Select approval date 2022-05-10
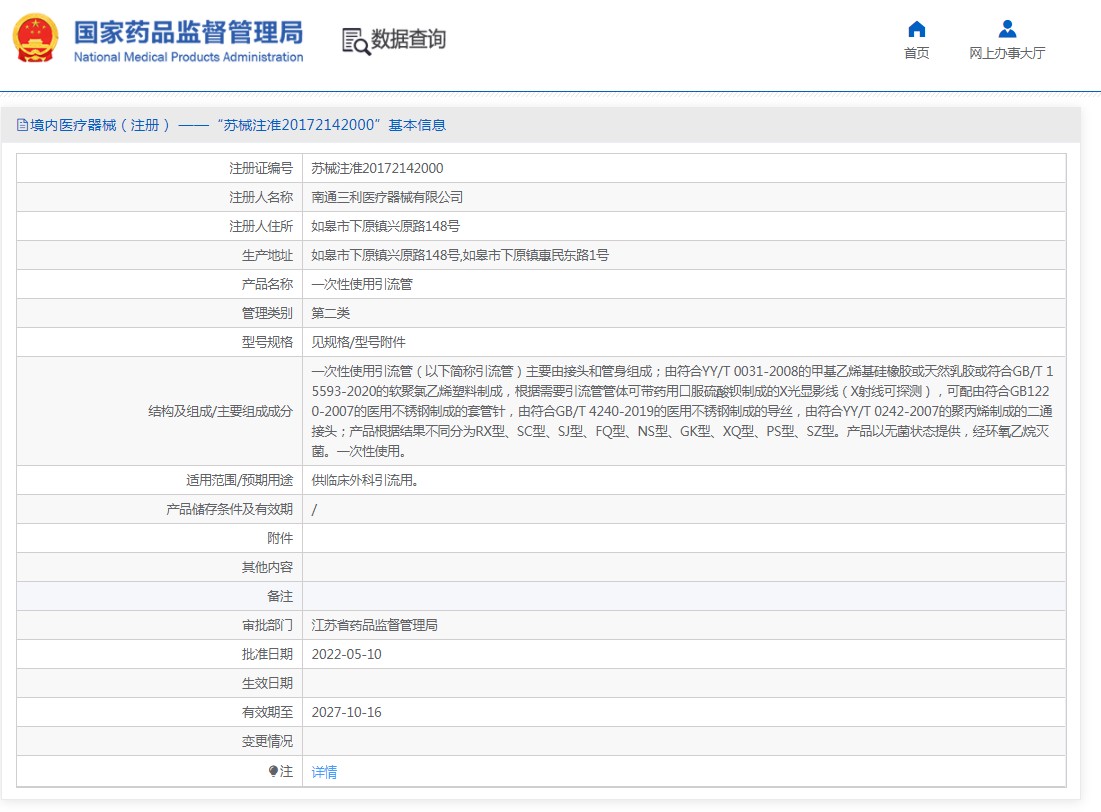 click(x=346, y=654)
